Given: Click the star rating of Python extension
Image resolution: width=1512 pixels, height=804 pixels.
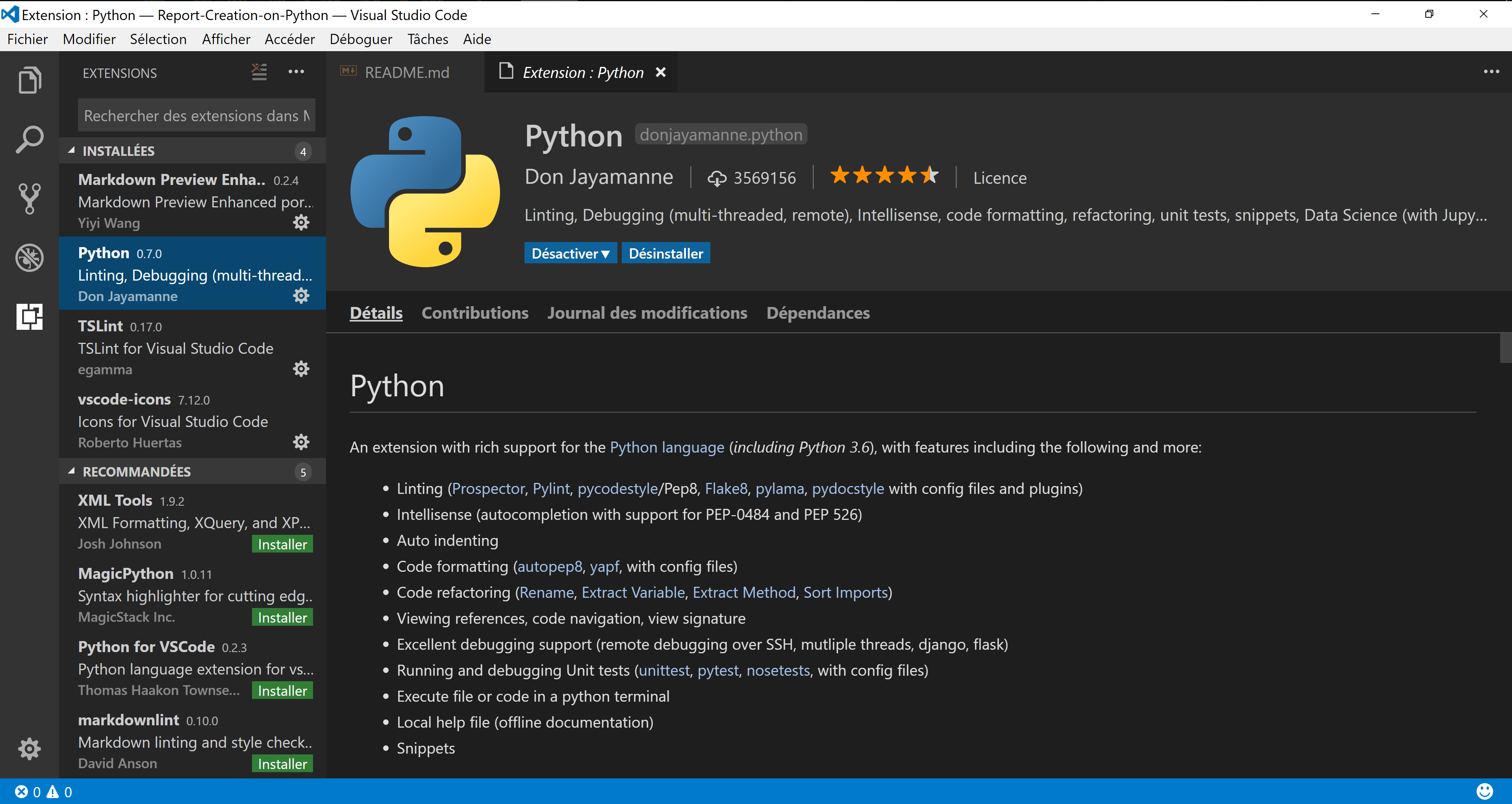Looking at the screenshot, I should click(x=884, y=176).
